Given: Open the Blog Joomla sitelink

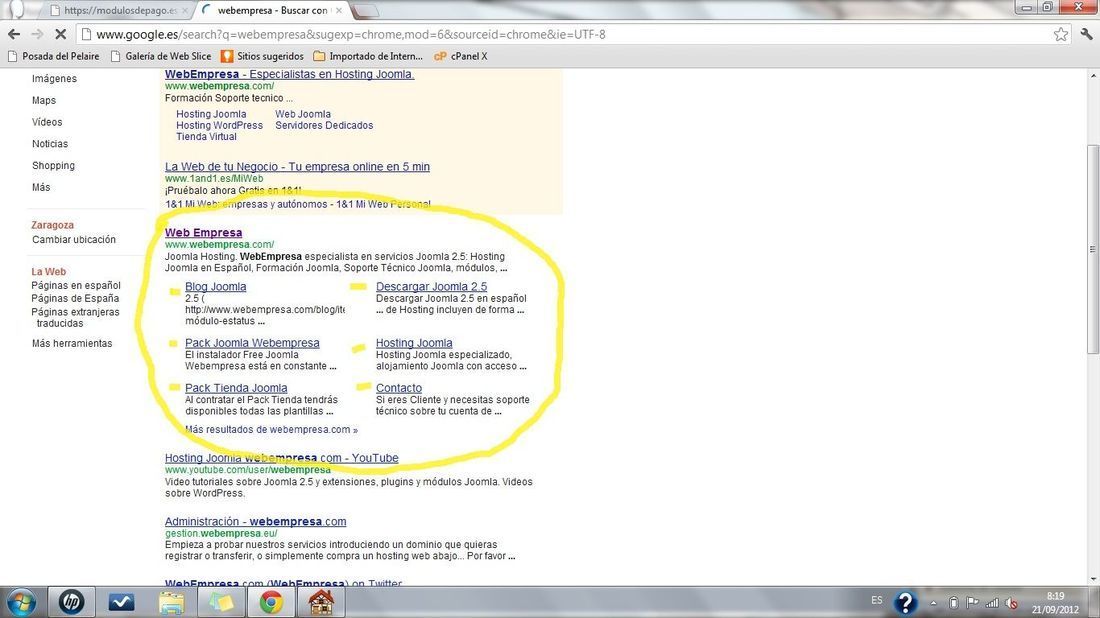Looking at the screenshot, I should (215, 286).
